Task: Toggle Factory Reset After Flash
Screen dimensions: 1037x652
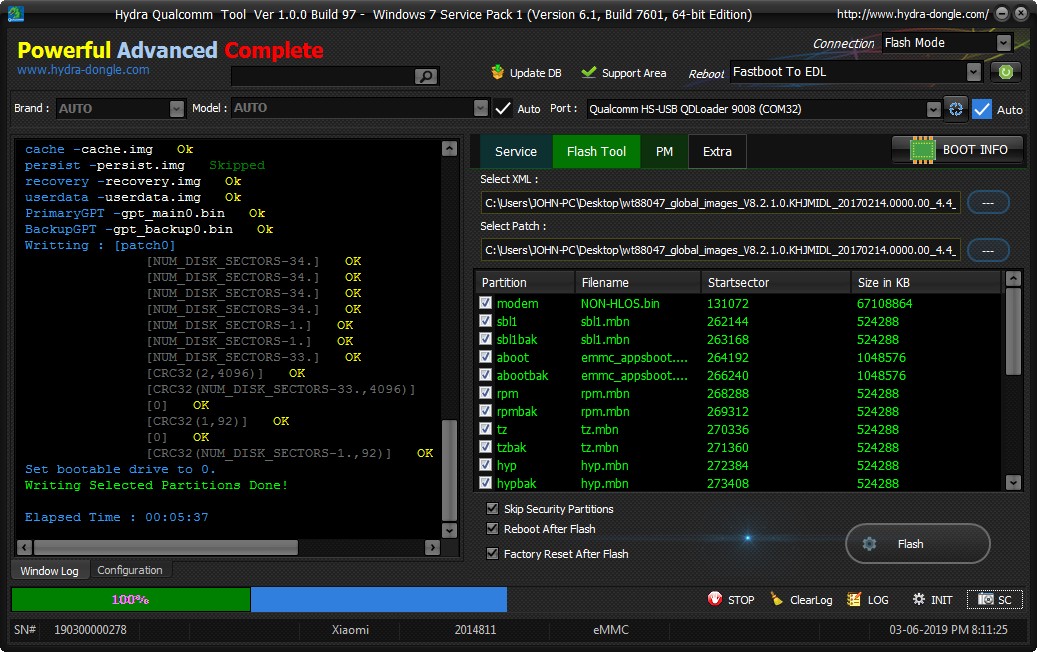Action: 492,553
